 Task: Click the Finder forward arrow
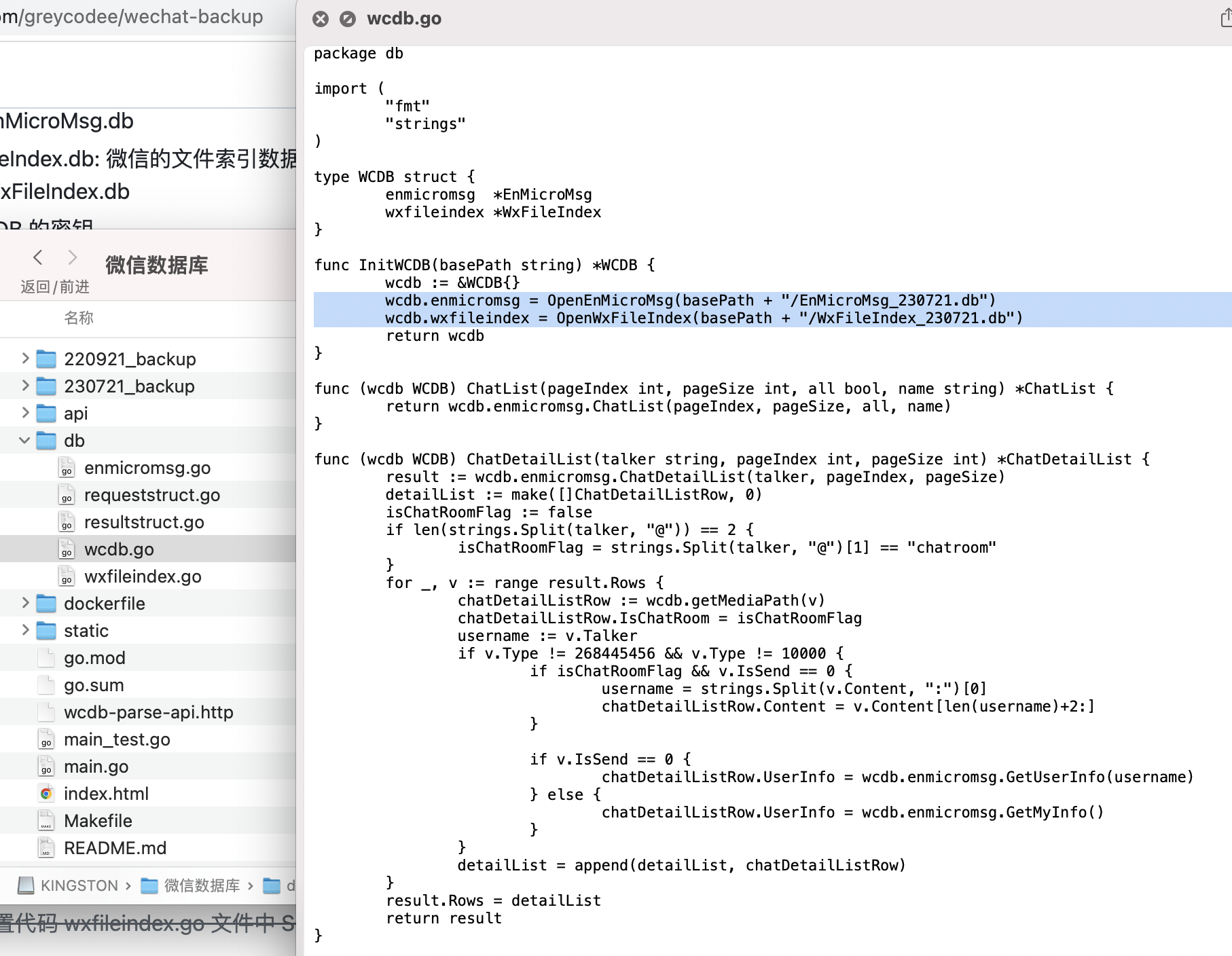tap(72, 257)
